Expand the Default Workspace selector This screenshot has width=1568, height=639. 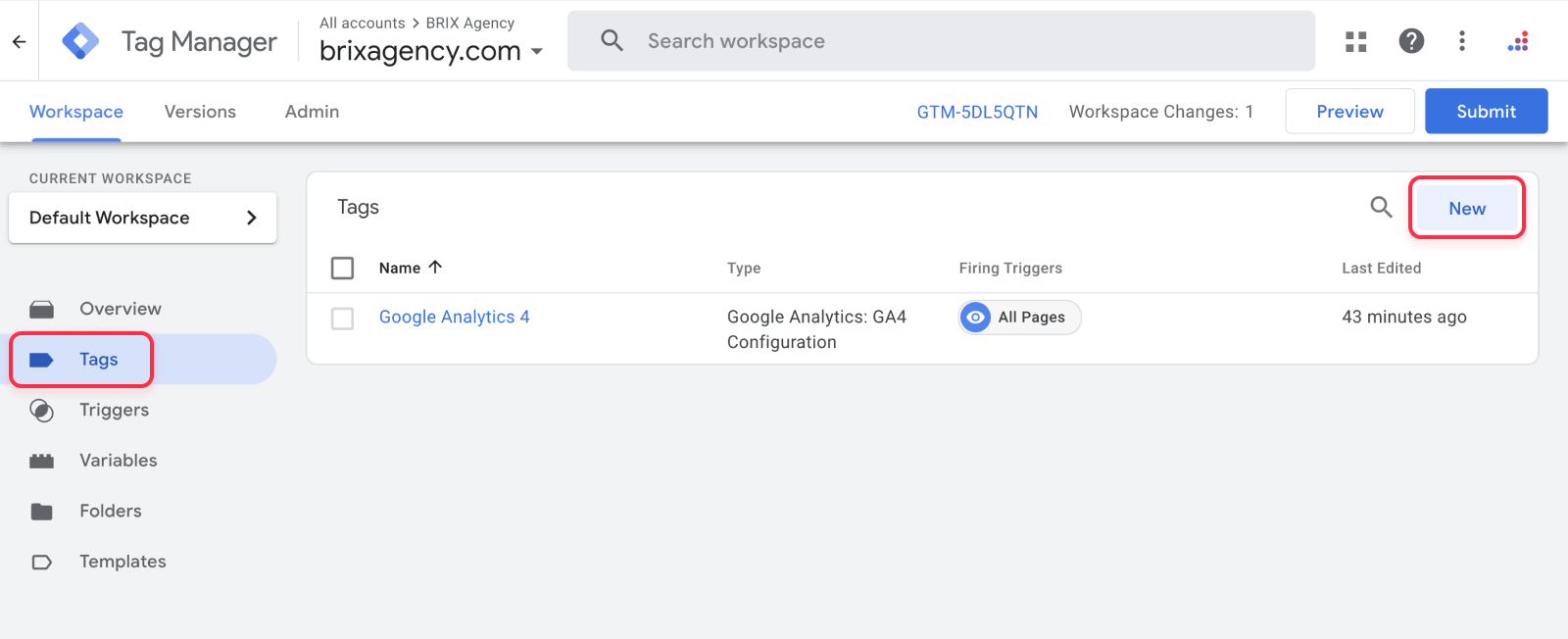(x=143, y=218)
